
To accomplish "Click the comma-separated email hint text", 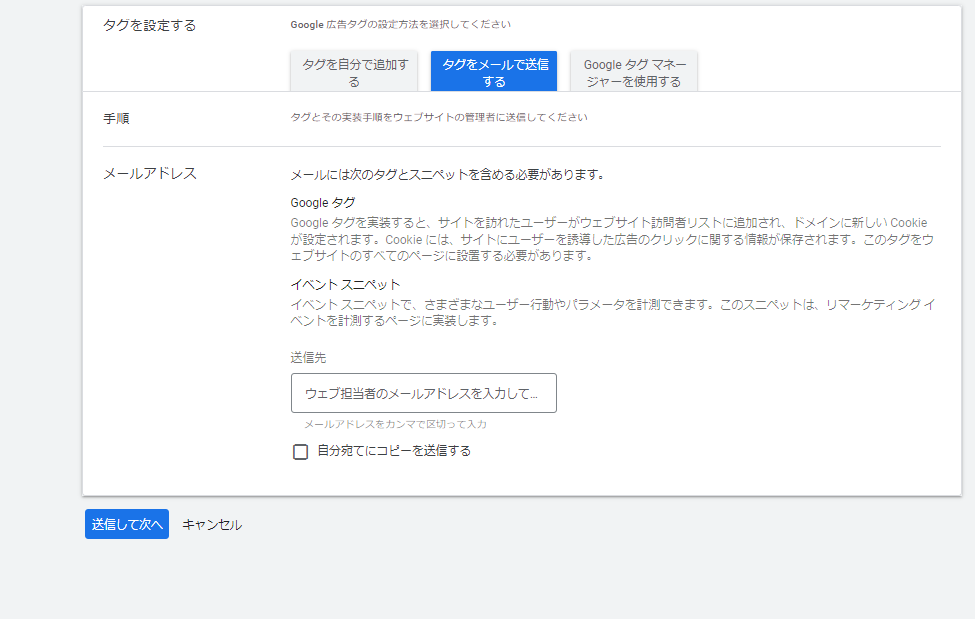I will (x=395, y=424).
